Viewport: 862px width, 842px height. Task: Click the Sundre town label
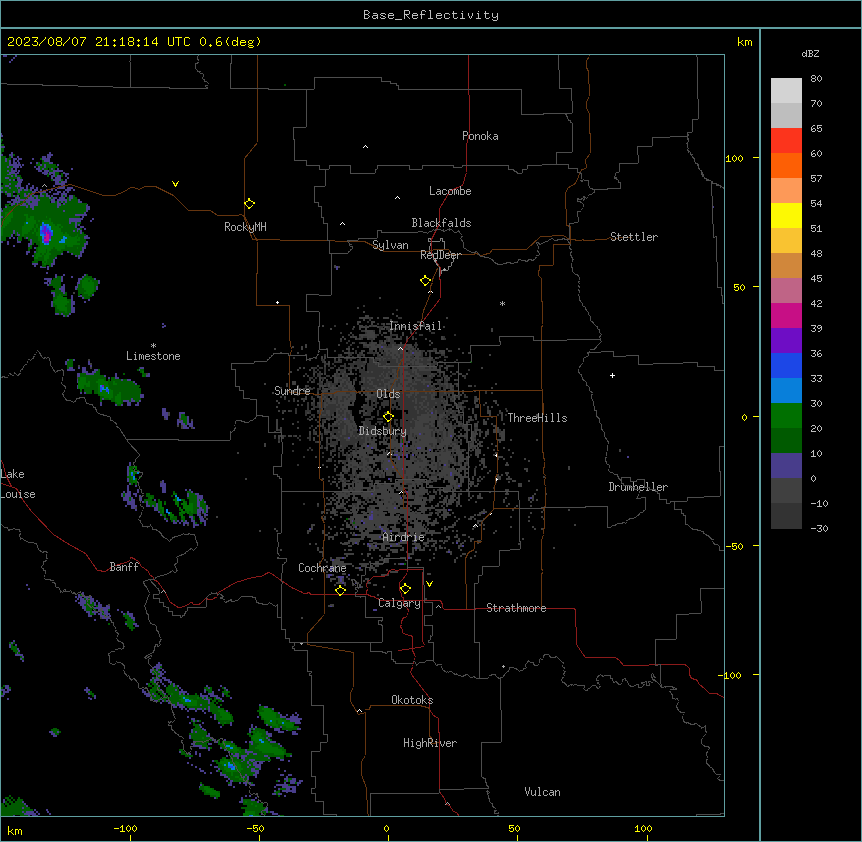(292, 391)
